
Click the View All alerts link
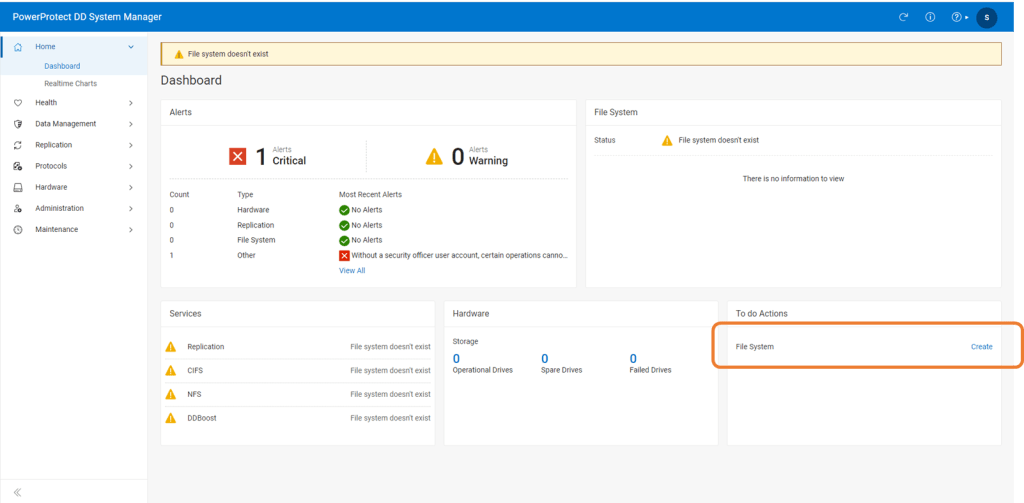[x=352, y=270]
